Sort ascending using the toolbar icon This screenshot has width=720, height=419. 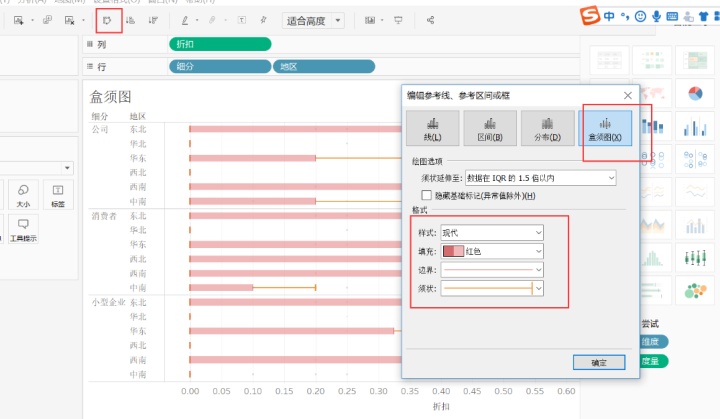click(x=130, y=20)
